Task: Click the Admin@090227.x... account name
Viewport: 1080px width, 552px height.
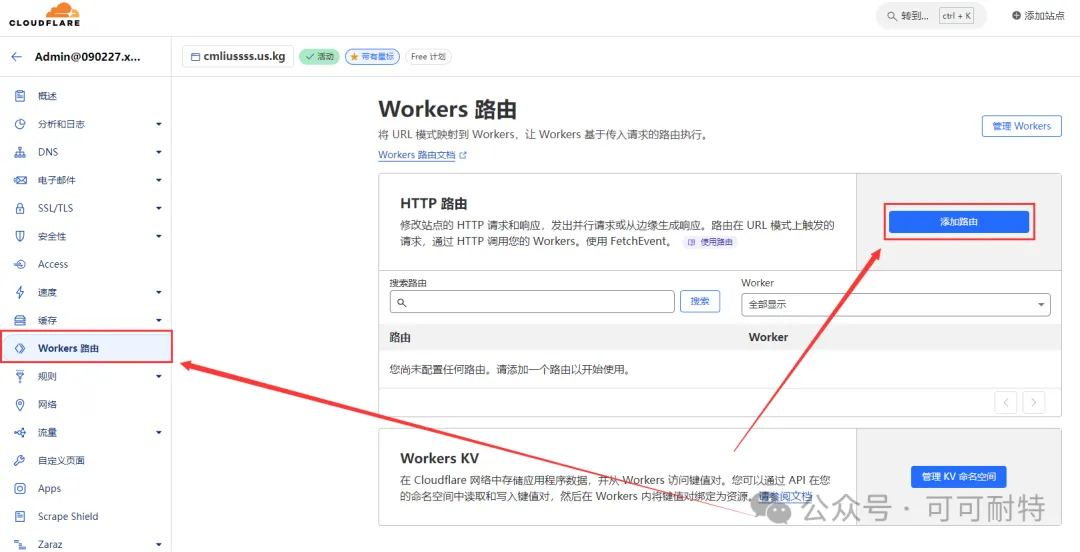Action: point(87,57)
